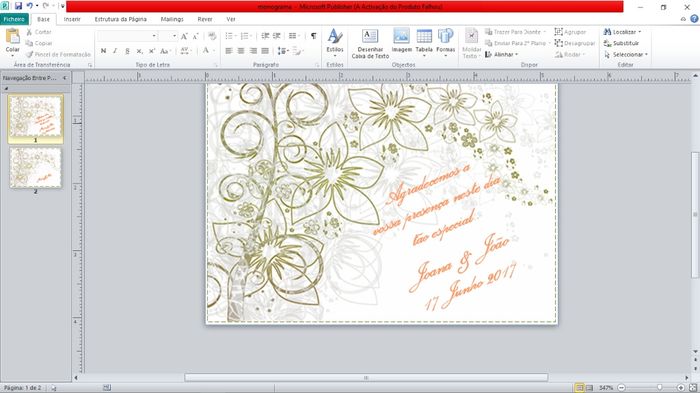700x393 pixels.
Task: Switch to the Ver tab
Action: pos(231,19)
